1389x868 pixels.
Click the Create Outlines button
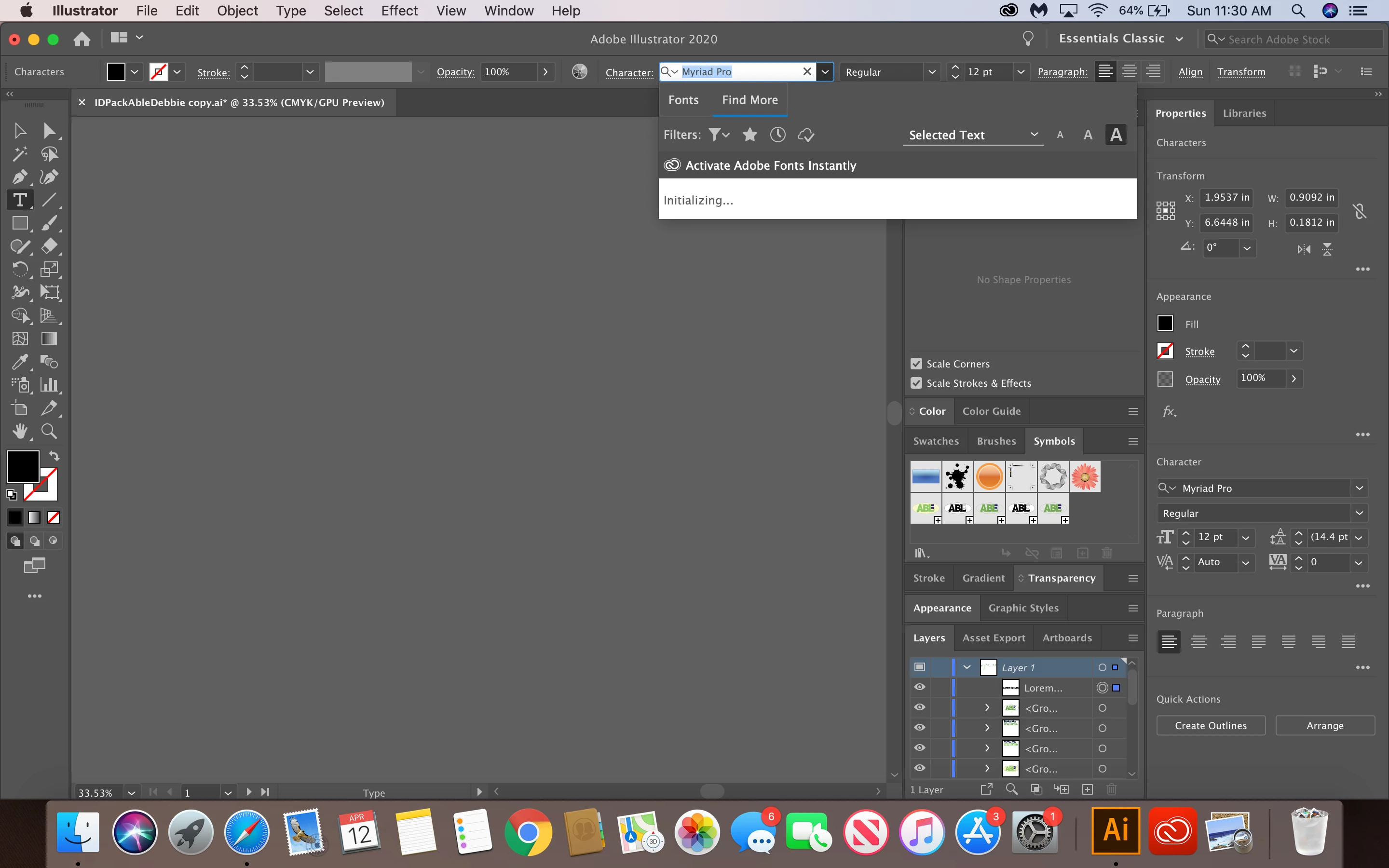(x=1211, y=726)
